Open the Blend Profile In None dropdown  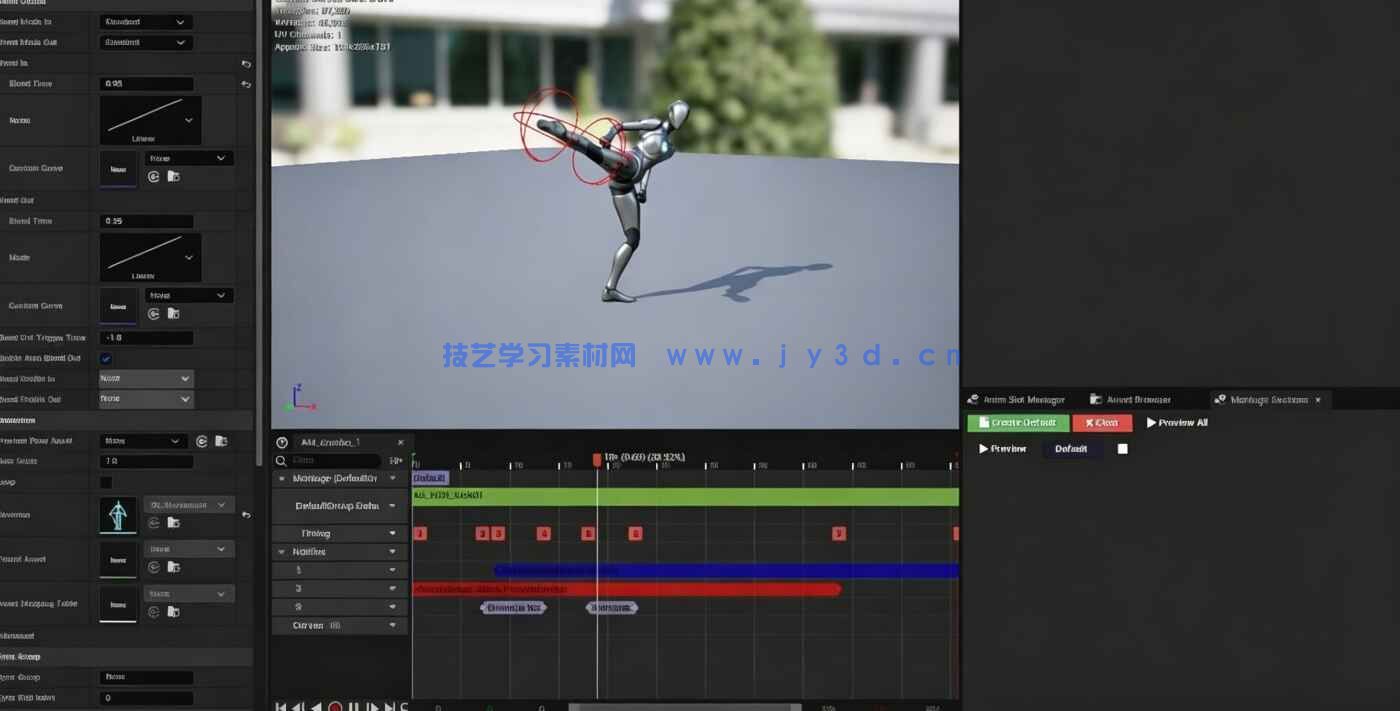146,378
